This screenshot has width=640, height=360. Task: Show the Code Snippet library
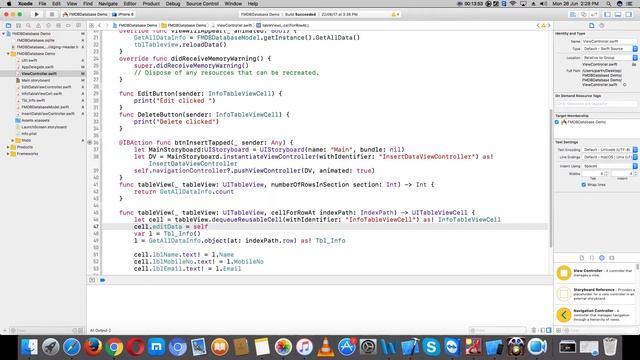[592, 258]
